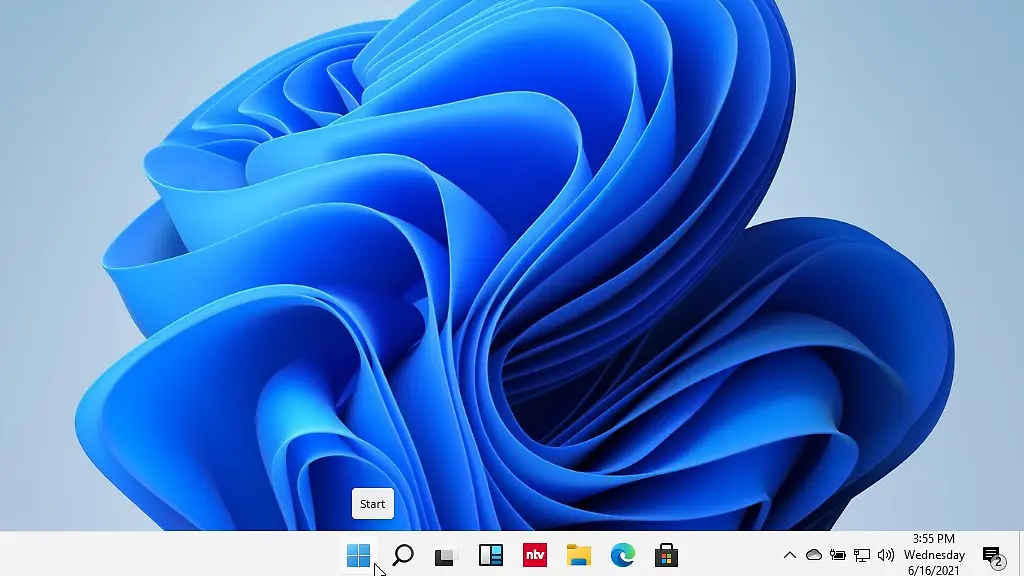1024x576 pixels.
Task: Launch the ntv app from taskbar
Action: [x=534, y=555]
